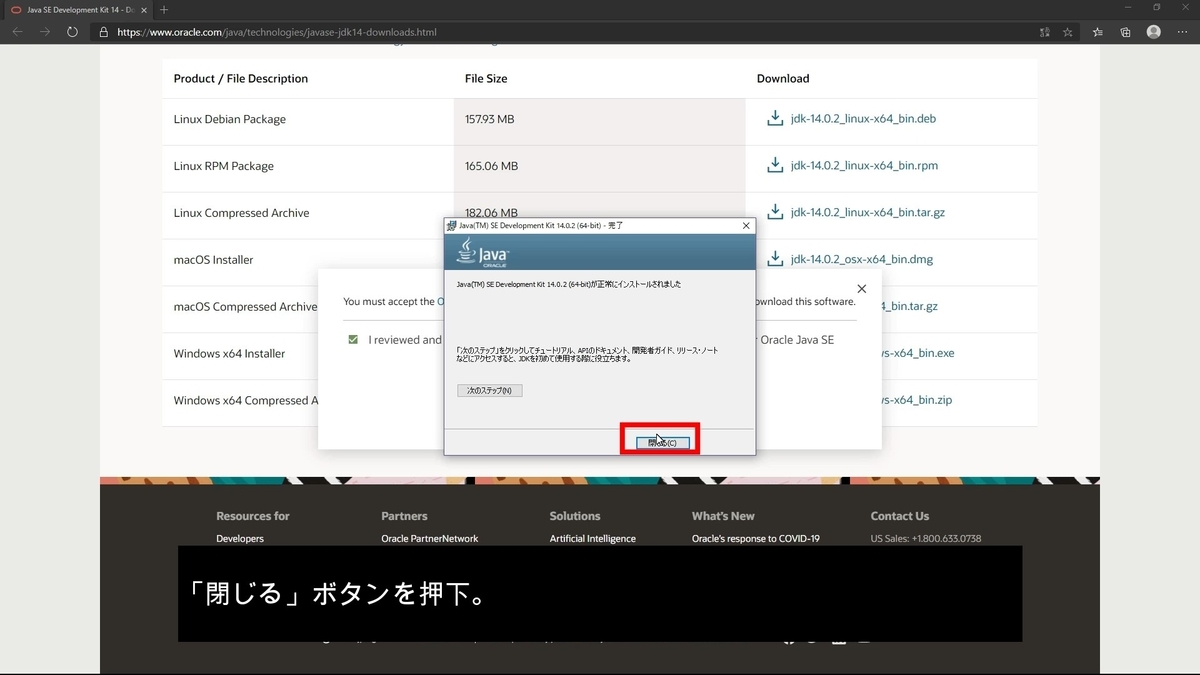Download jdk-14.0.2_osx-x64_bin.dmg link
The image size is (1200, 675).
tap(861, 259)
